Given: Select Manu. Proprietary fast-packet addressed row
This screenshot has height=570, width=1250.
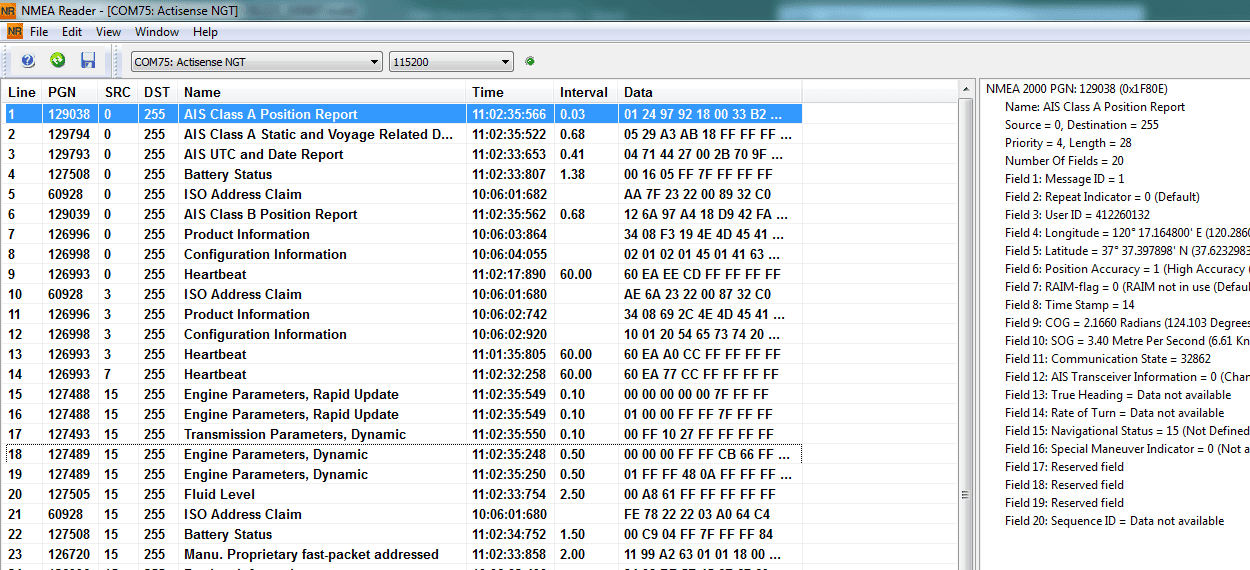Looking at the screenshot, I should pyautogui.click(x=402, y=554).
